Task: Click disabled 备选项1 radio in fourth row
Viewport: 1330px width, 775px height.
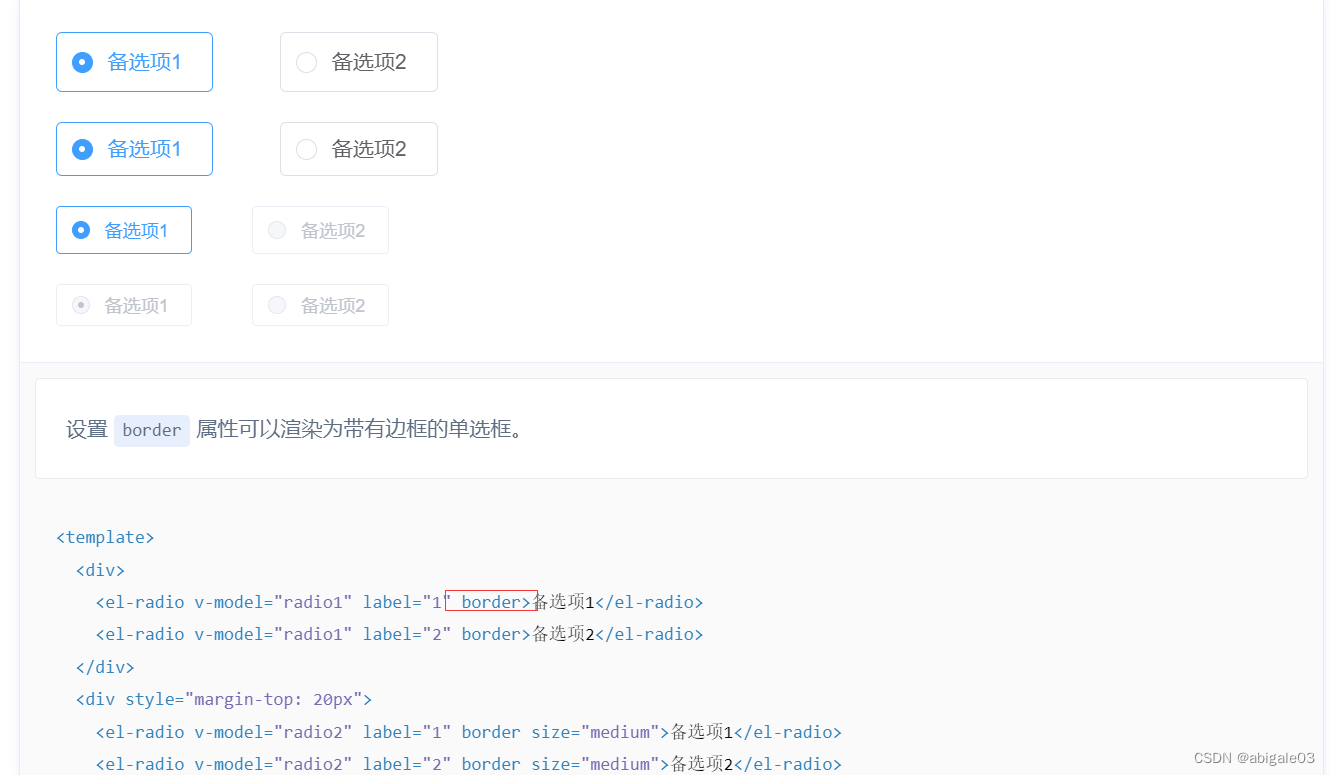Action: click(x=124, y=305)
